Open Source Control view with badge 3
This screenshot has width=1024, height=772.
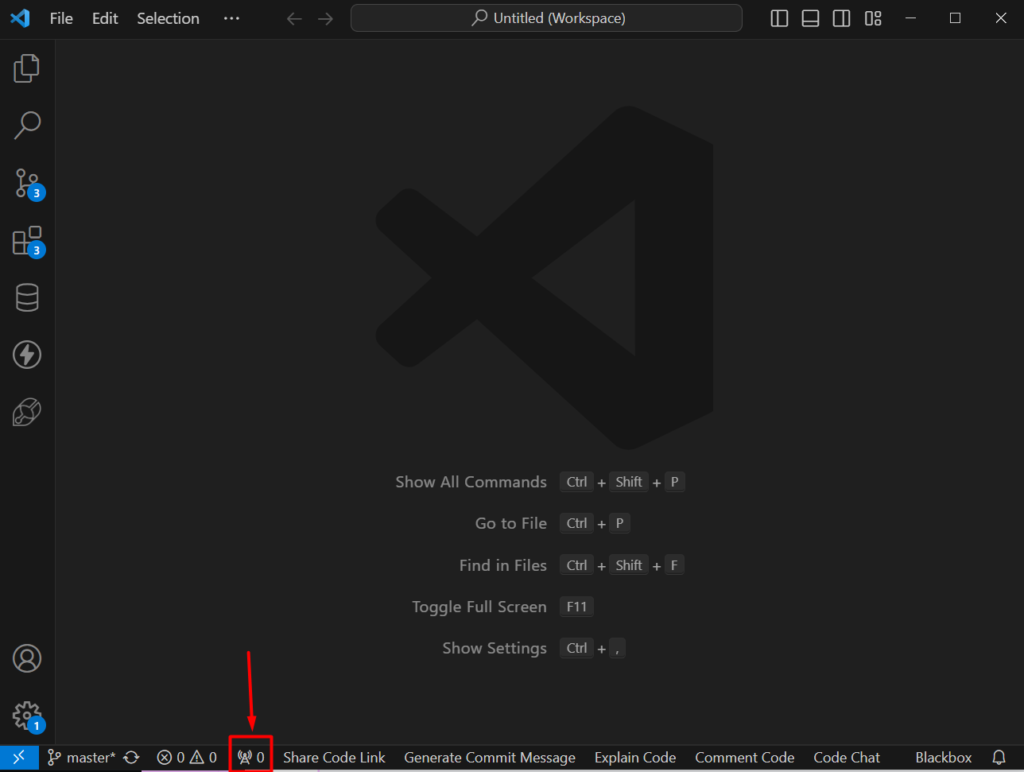[x=28, y=184]
